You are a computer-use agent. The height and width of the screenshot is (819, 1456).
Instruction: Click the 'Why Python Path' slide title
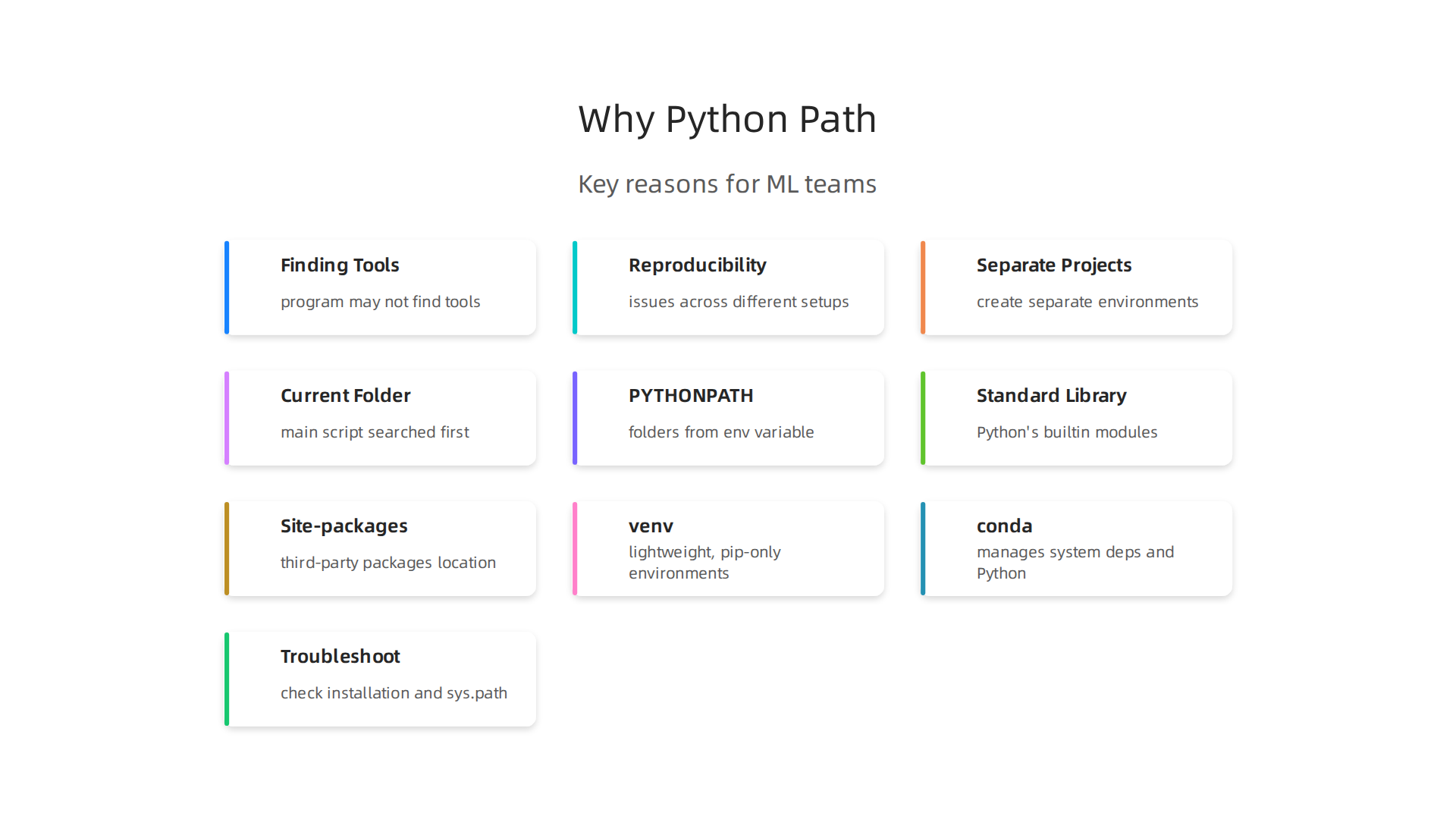click(727, 120)
